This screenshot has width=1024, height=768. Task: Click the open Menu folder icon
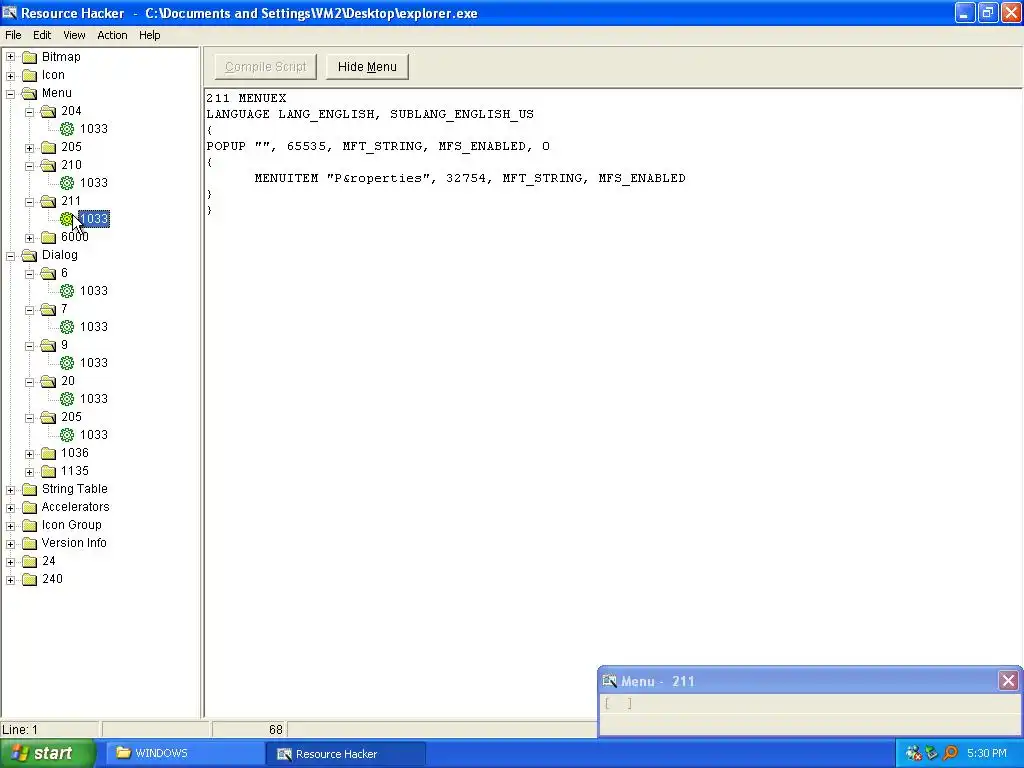[x=29, y=93]
